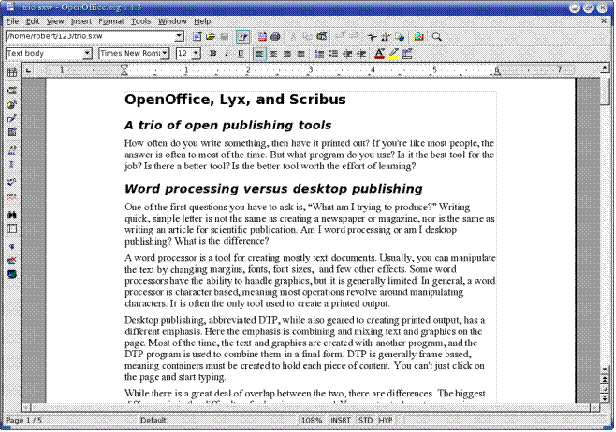Open the font size 12 dropdown
Image resolution: width=616 pixels, height=432 pixels.
(x=196, y=53)
